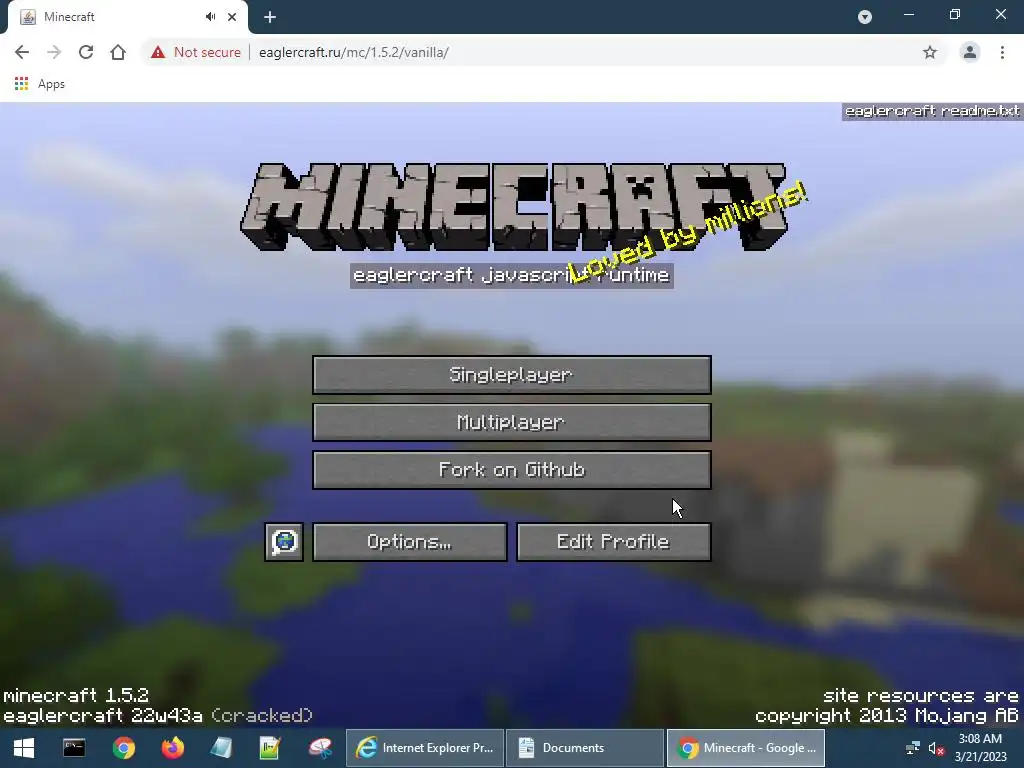Screen dimensions: 1024x768
Task: Open the red-and-white paint-style taskbar icon
Action: (320, 748)
